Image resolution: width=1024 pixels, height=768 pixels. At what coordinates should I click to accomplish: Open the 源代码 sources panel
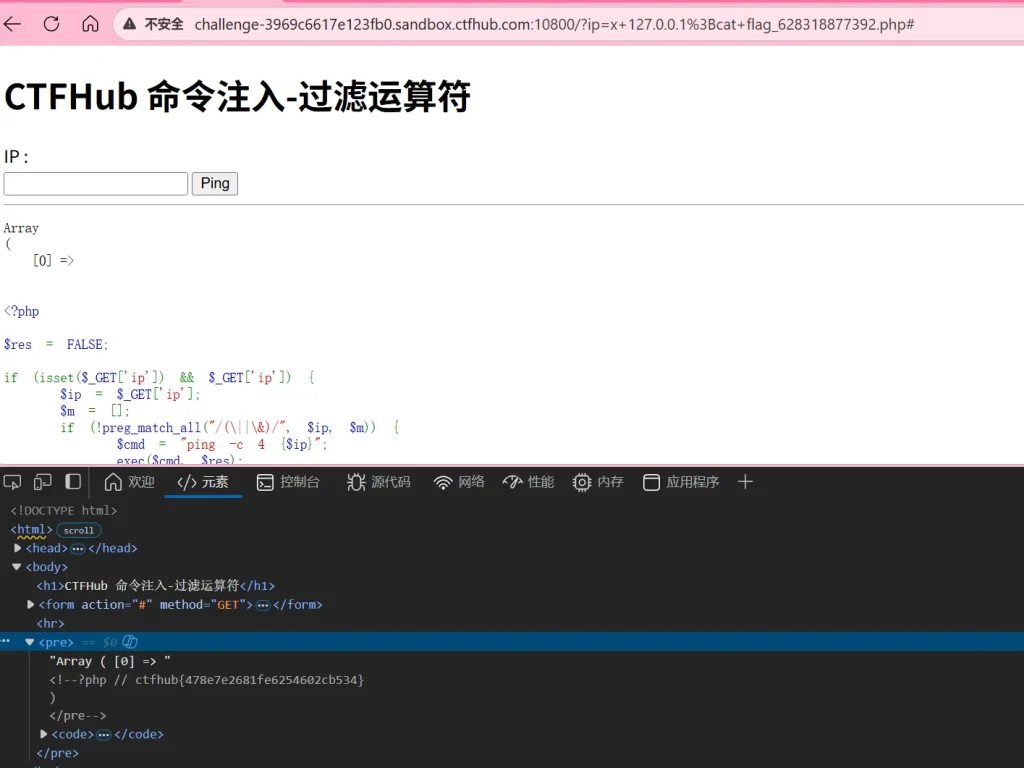point(378,482)
